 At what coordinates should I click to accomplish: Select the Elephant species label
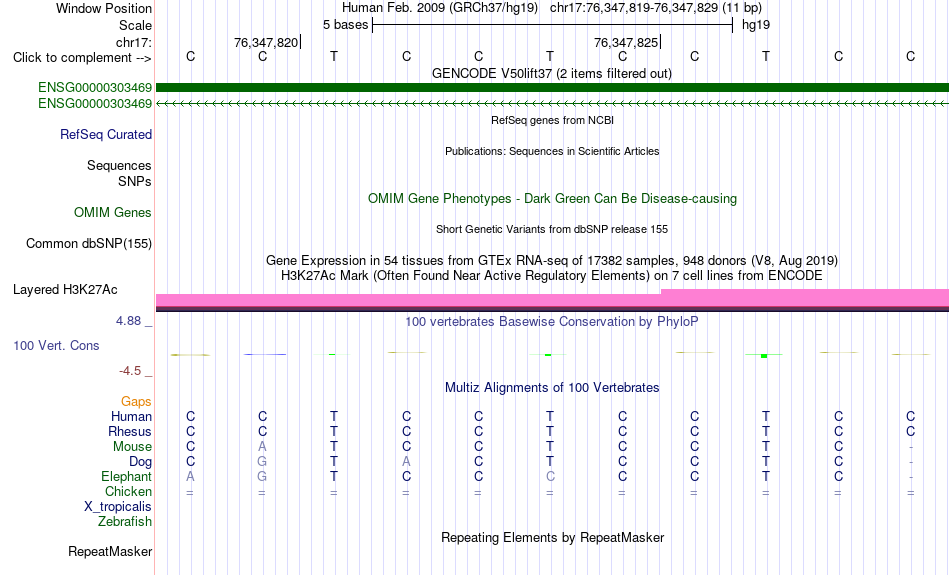126,476
